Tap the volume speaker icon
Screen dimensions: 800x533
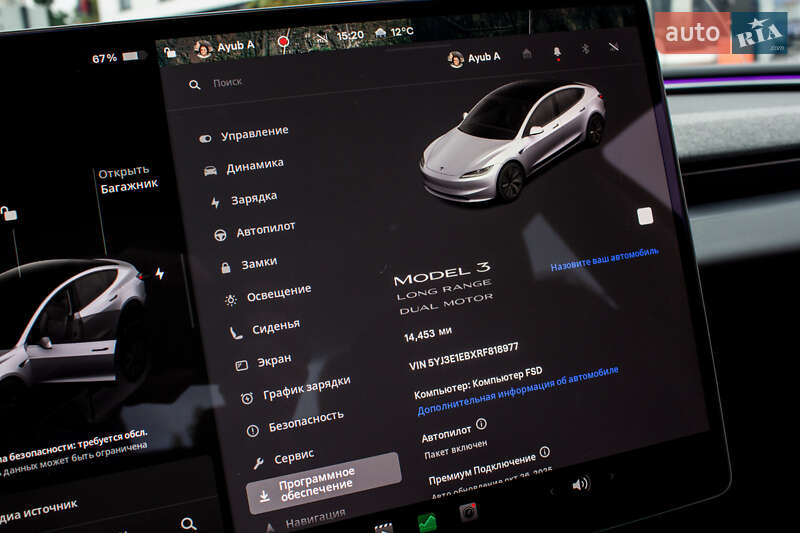click(x=580, y=484)
